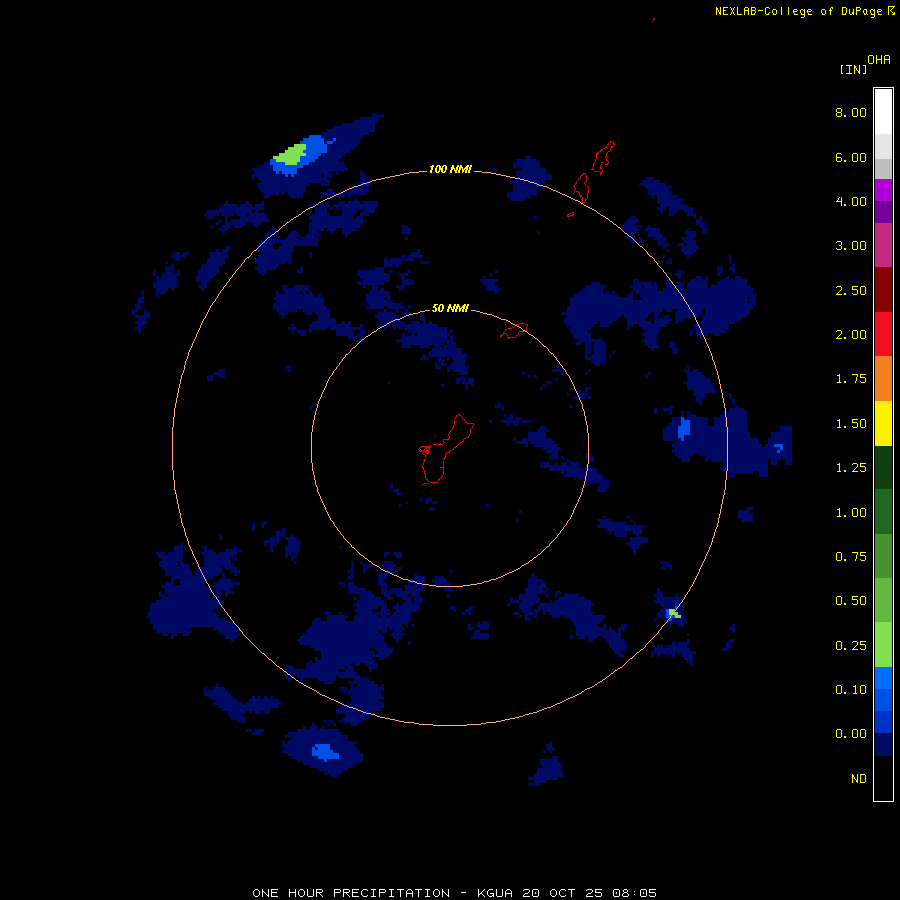This screenshot has width=900, height=900.
Task: Click the 0.10 legend value
Action: click(x=851, y=690)
